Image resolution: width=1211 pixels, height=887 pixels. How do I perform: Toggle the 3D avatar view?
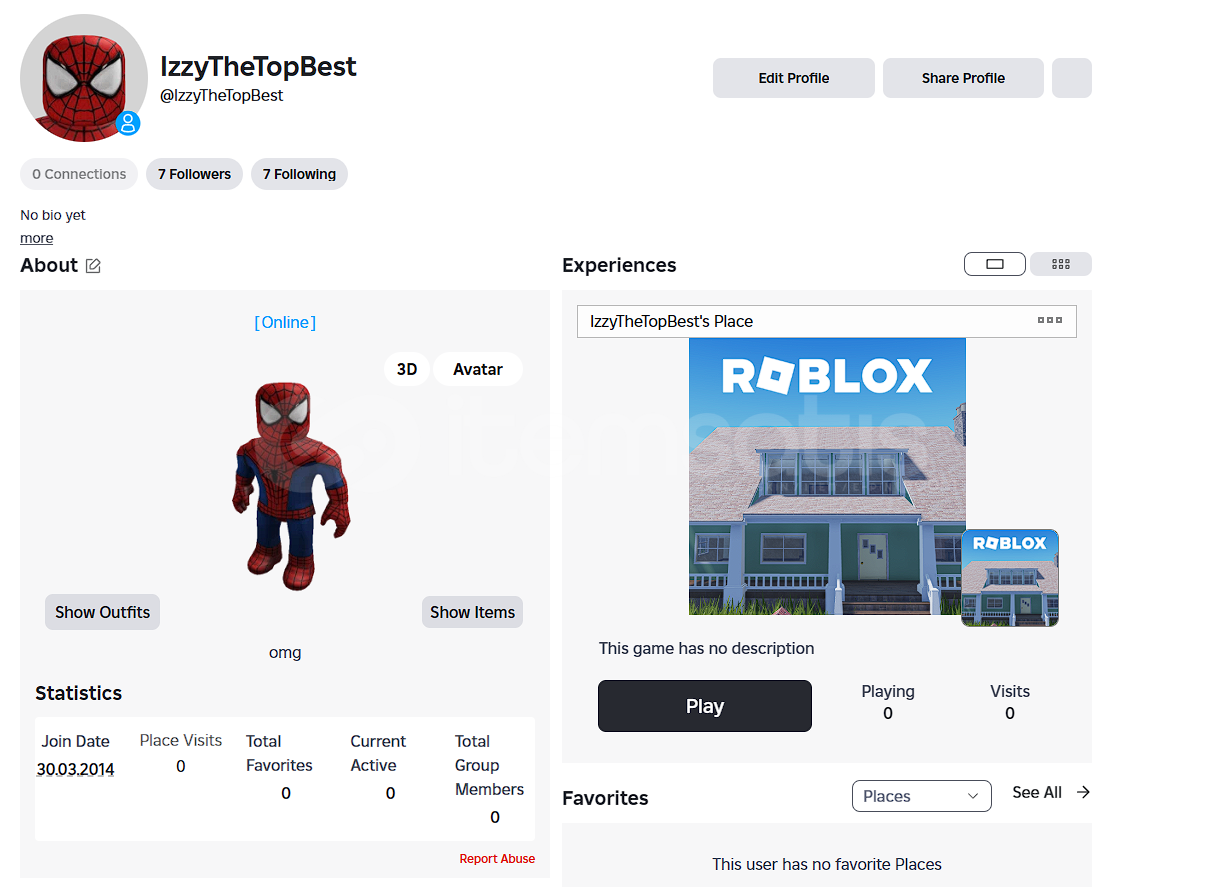(x=407, y=369)
